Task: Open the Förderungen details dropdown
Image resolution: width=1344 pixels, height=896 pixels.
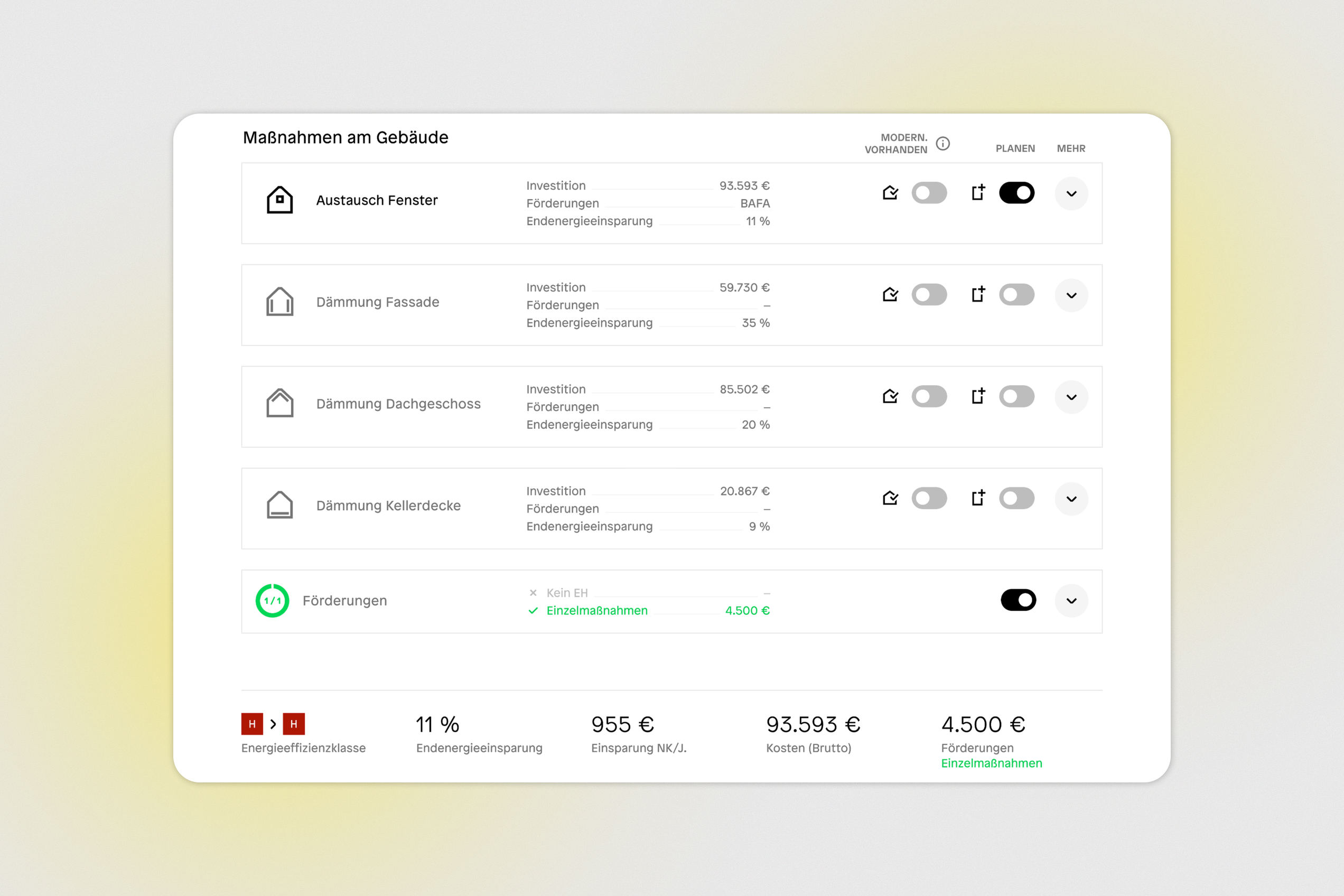Action: click(x=1071, y=601)
